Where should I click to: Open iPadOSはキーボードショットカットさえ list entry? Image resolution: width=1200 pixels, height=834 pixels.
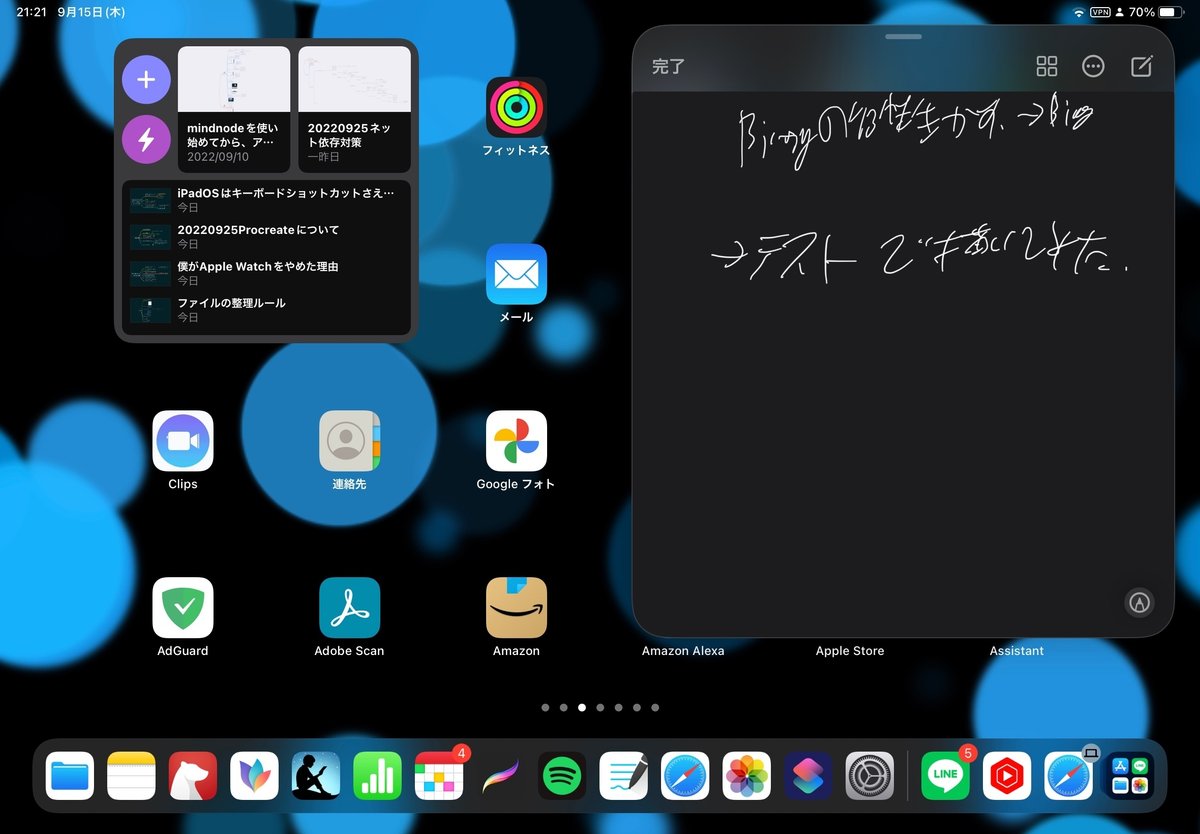click(x=266, y=200)
